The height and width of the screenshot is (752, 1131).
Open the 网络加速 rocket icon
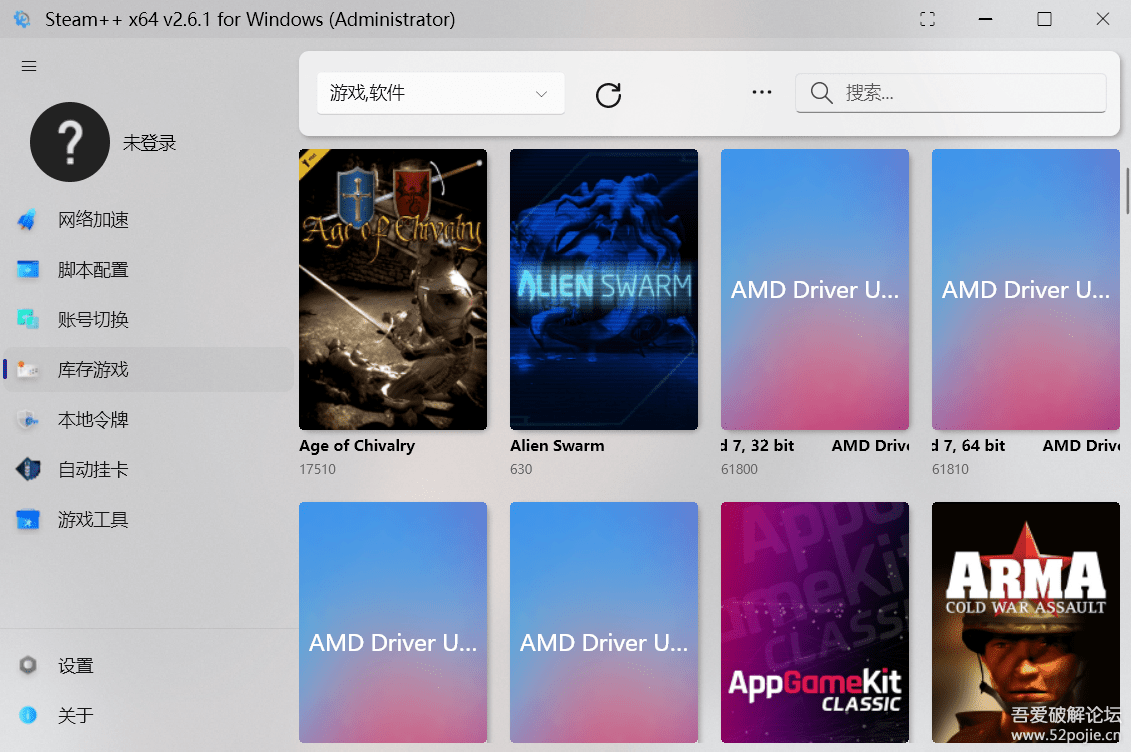tap(27, 219)
